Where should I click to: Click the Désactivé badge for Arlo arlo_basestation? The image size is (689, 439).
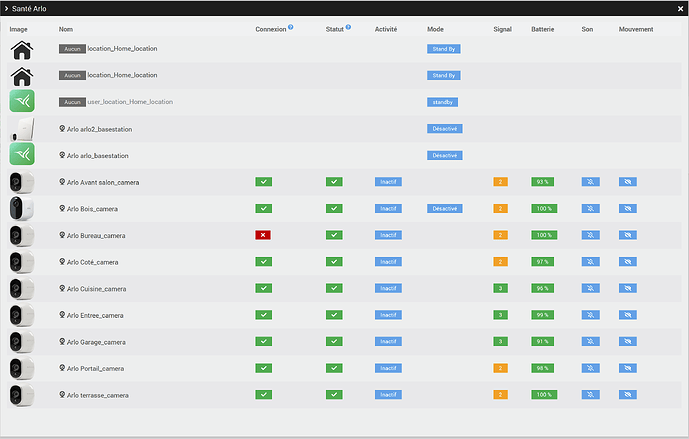pyautogui.click(x=445, y=155)
